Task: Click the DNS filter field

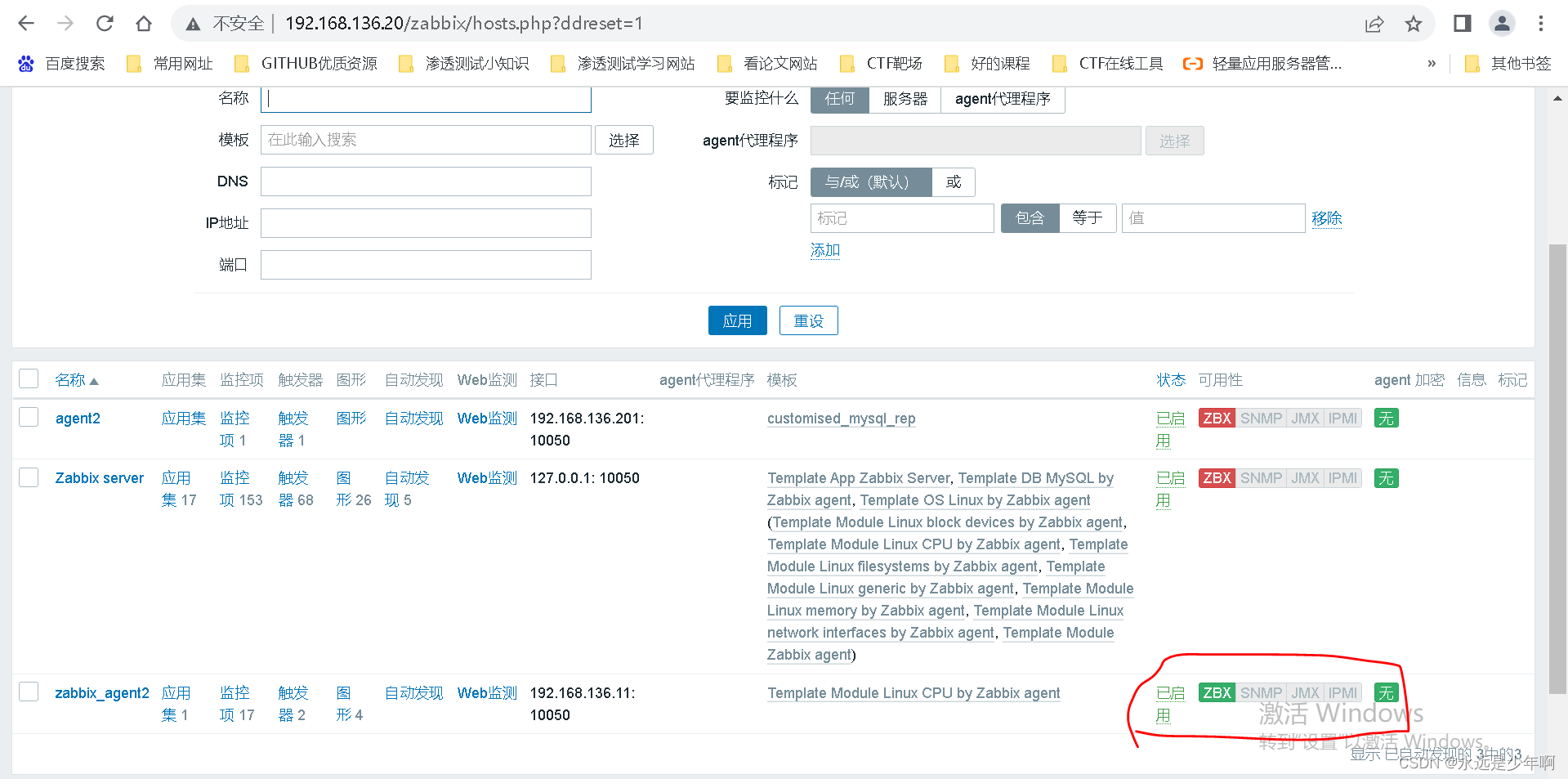Action: [x=426, y=181]
